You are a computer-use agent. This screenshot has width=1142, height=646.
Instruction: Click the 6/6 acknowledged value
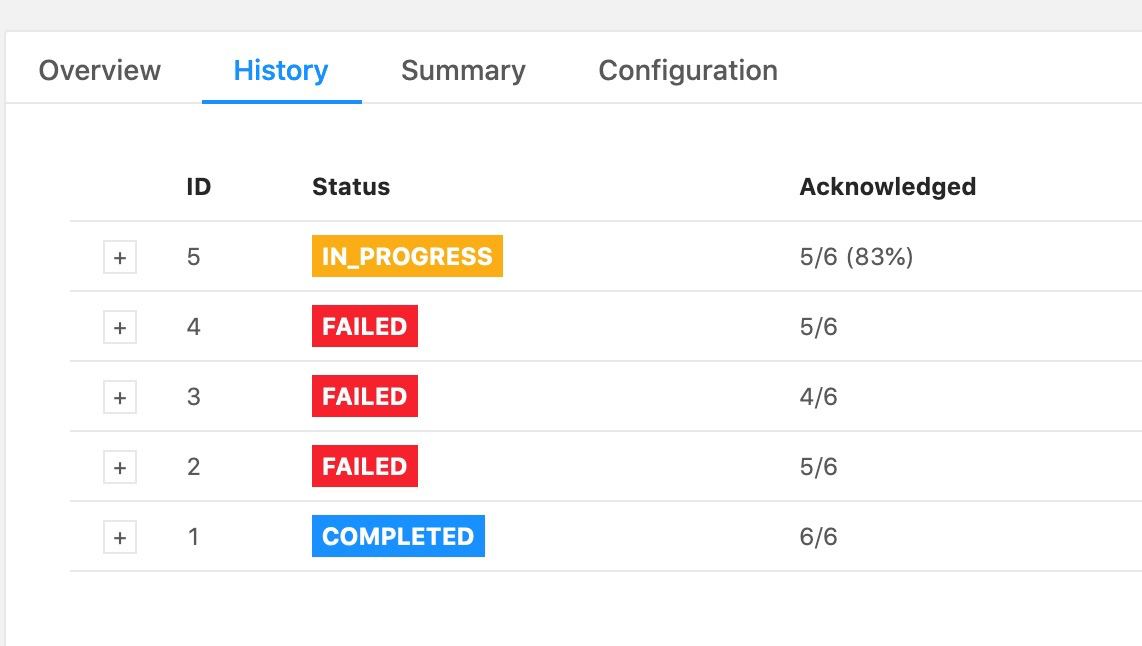(818, 537)
